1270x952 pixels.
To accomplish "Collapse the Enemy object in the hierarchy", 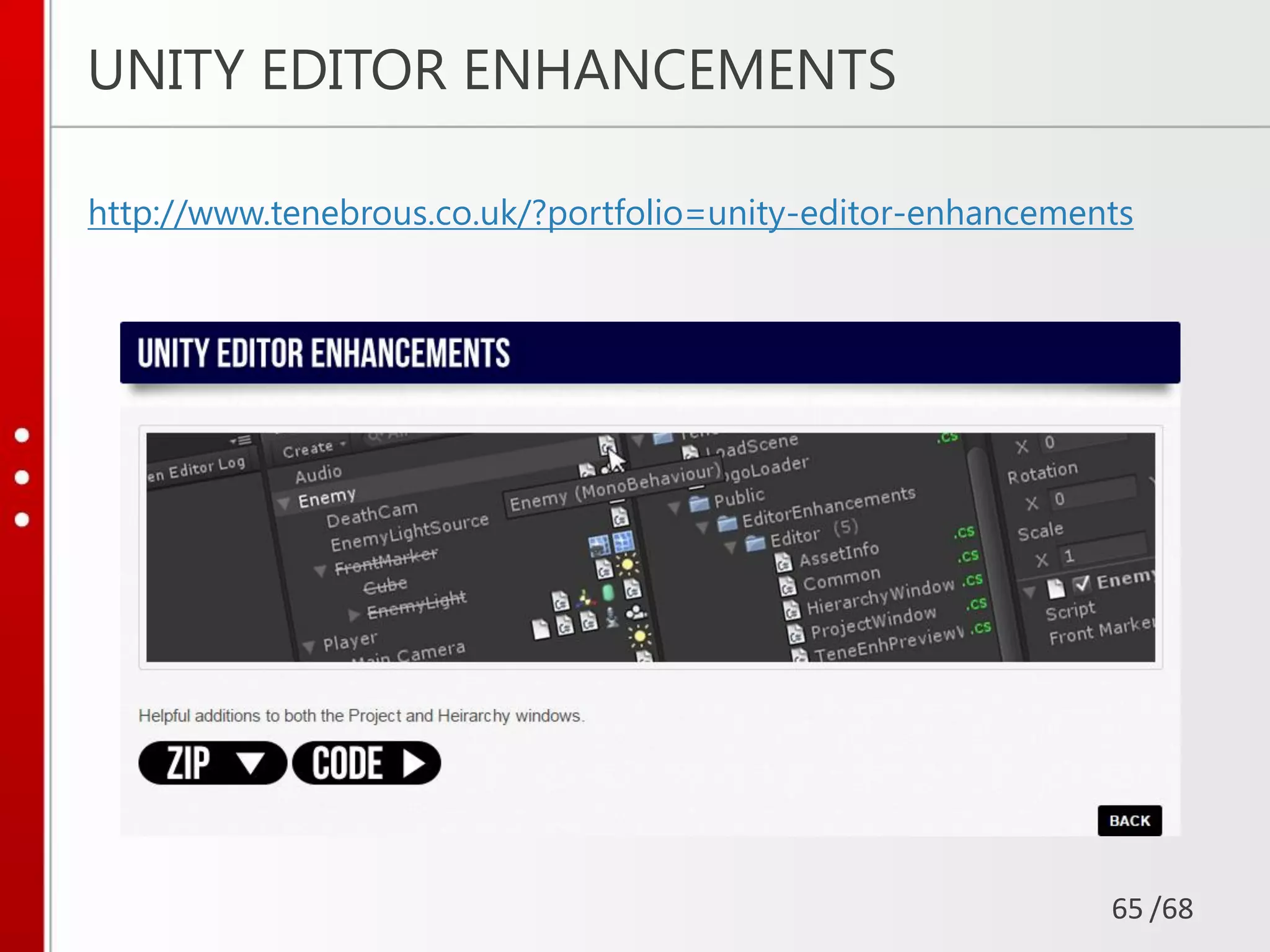I will (x=285, y=503).
